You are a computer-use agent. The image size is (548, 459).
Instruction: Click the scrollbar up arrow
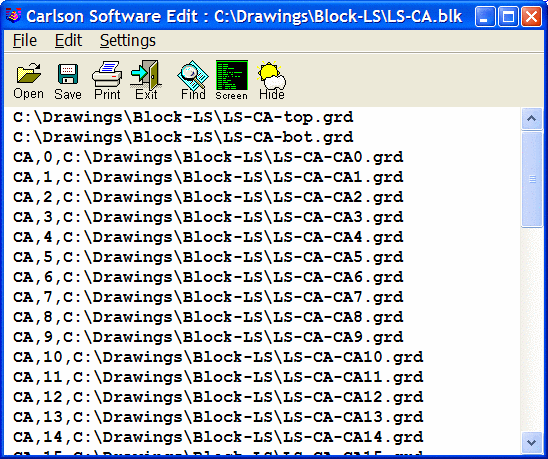(x=532, y=119)
